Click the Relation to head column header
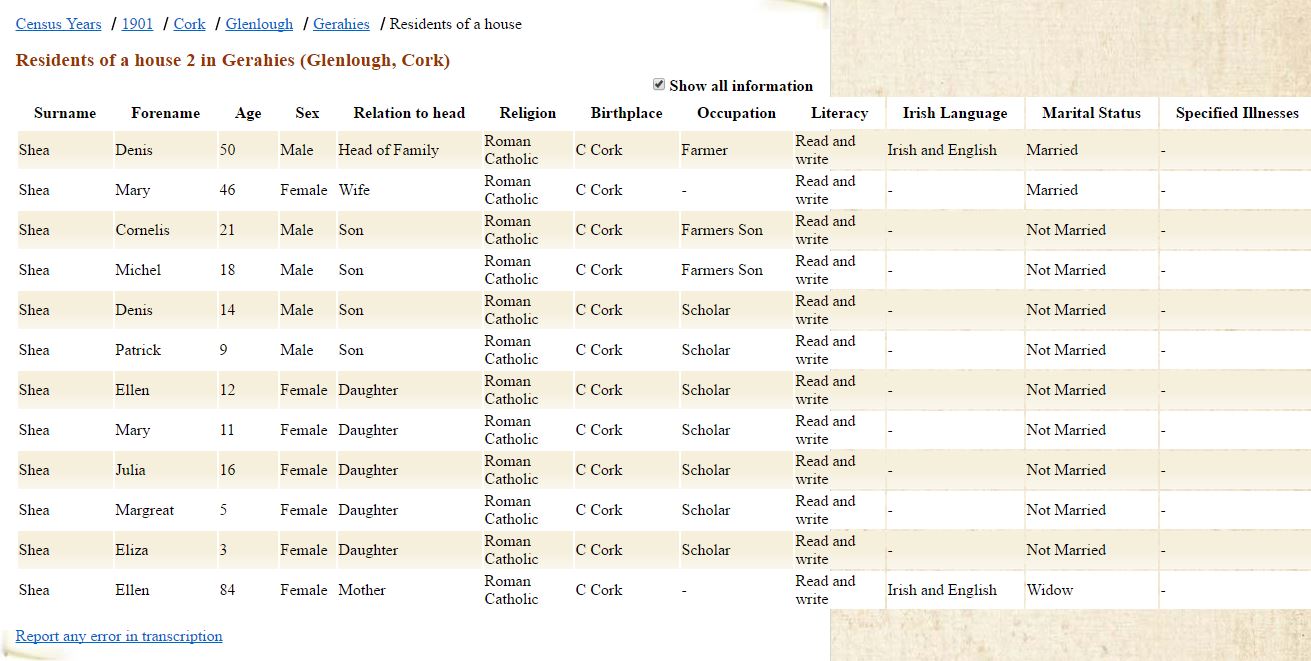Image resolution: width=1311 pixels, height=661 pixels. pos(409,113)
